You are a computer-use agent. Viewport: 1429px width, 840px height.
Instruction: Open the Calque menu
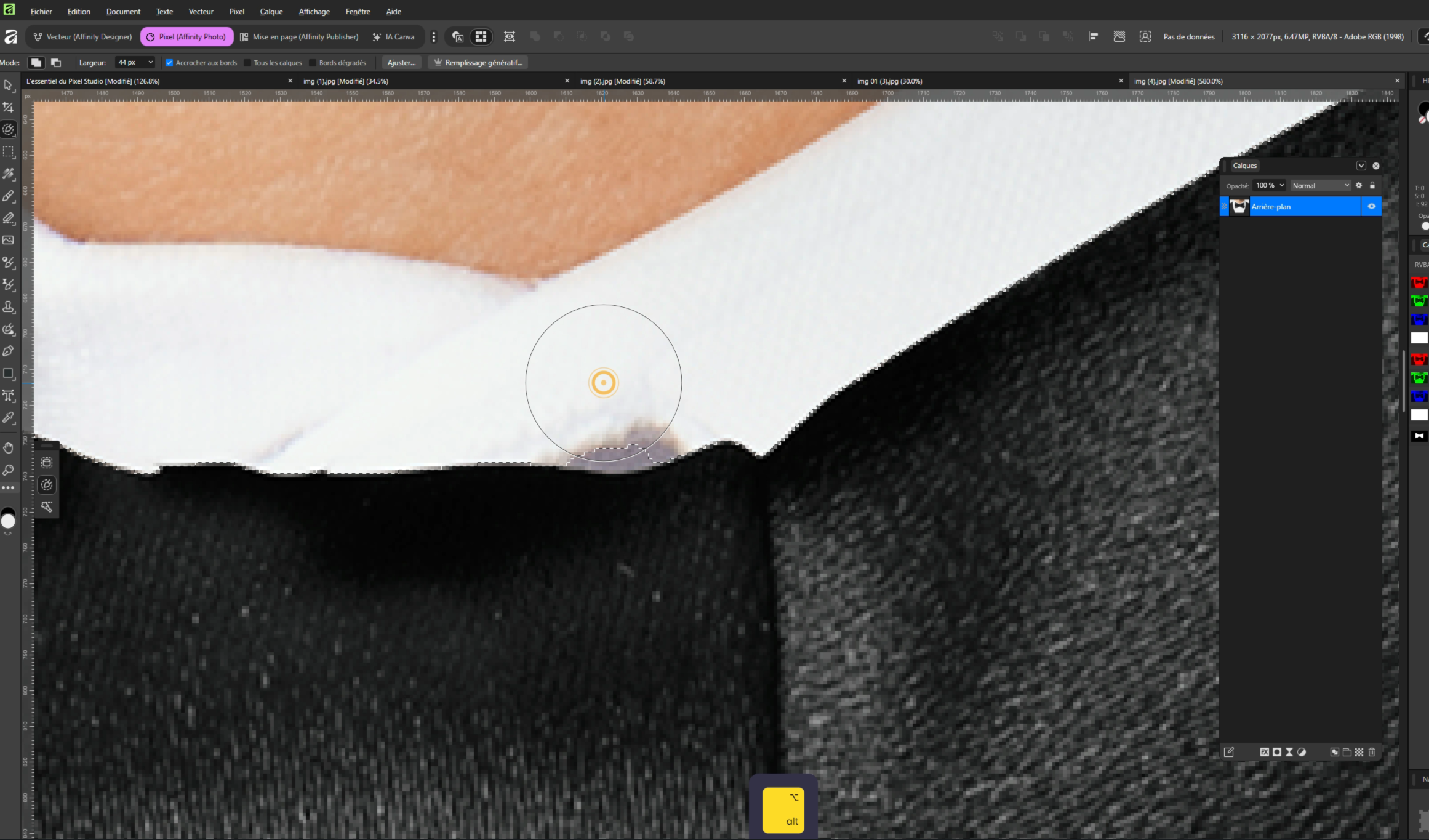(271, 12)
